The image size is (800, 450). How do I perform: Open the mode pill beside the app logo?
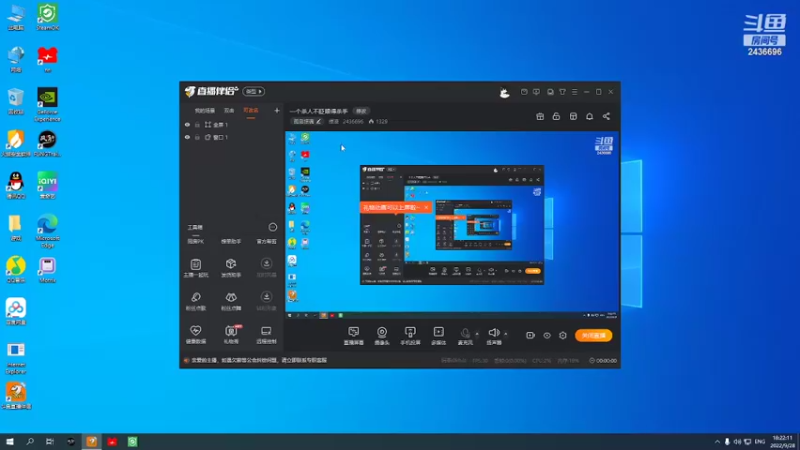point(254,91)
